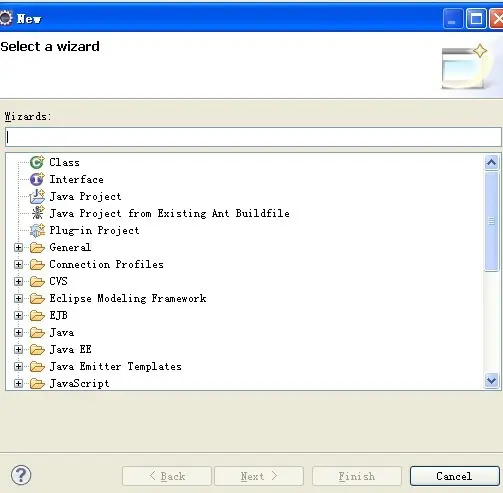This screenshot has height=493, width=503.
Task: Click the Finish button
Action: tap(357, 476)
